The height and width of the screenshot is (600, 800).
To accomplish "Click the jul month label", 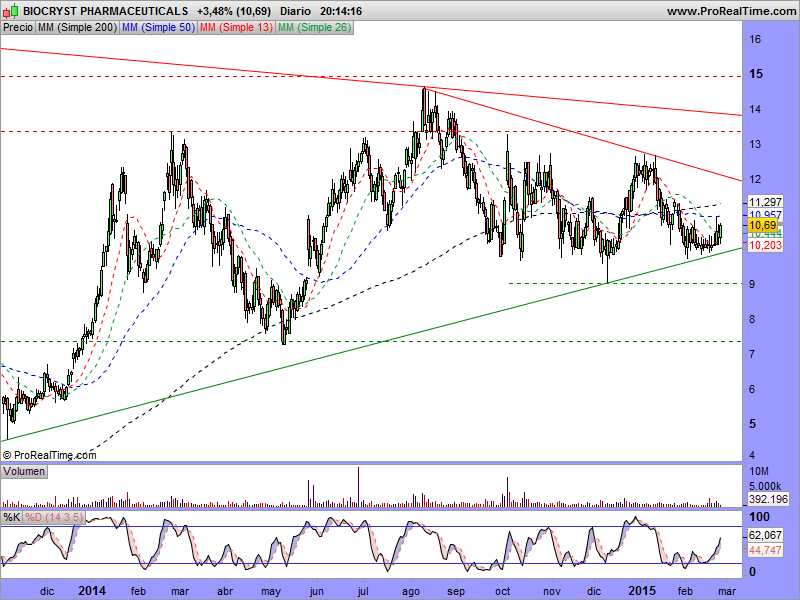I will (x=363, y=591).
